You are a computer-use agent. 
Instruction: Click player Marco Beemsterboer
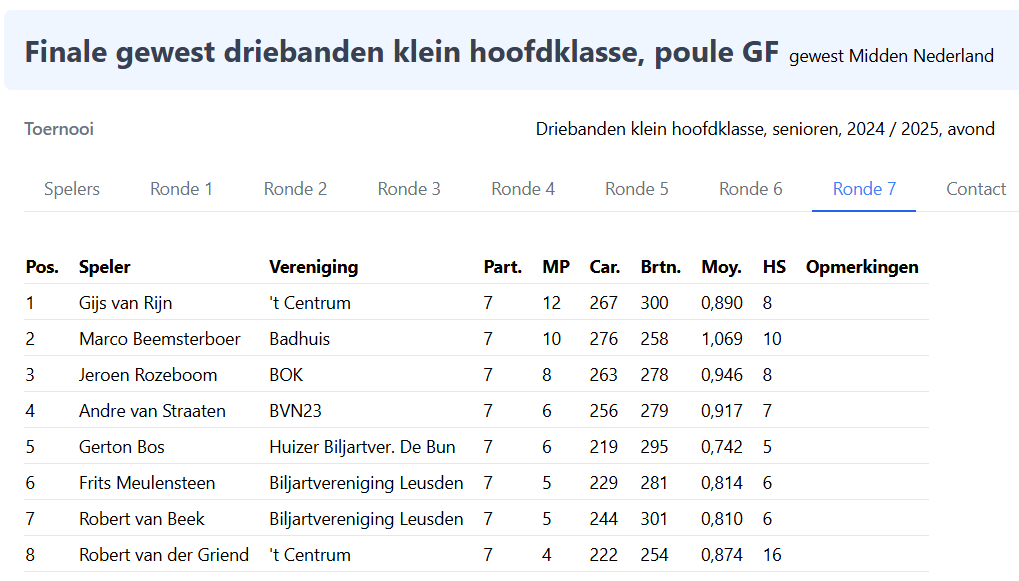click(159, 339)
